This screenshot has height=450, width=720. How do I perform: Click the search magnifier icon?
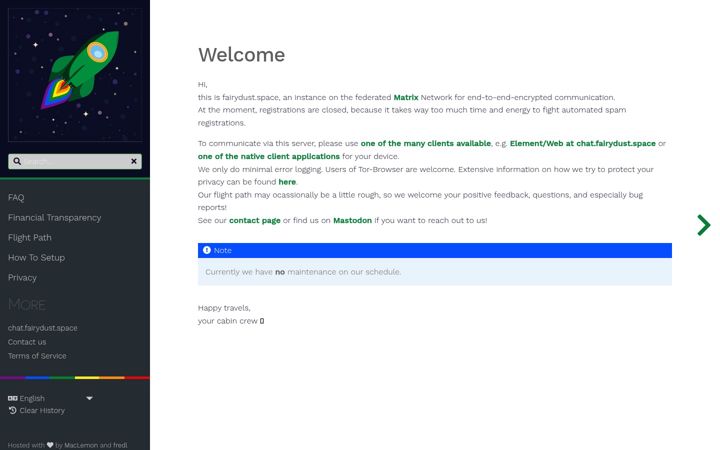coord(17,161)
